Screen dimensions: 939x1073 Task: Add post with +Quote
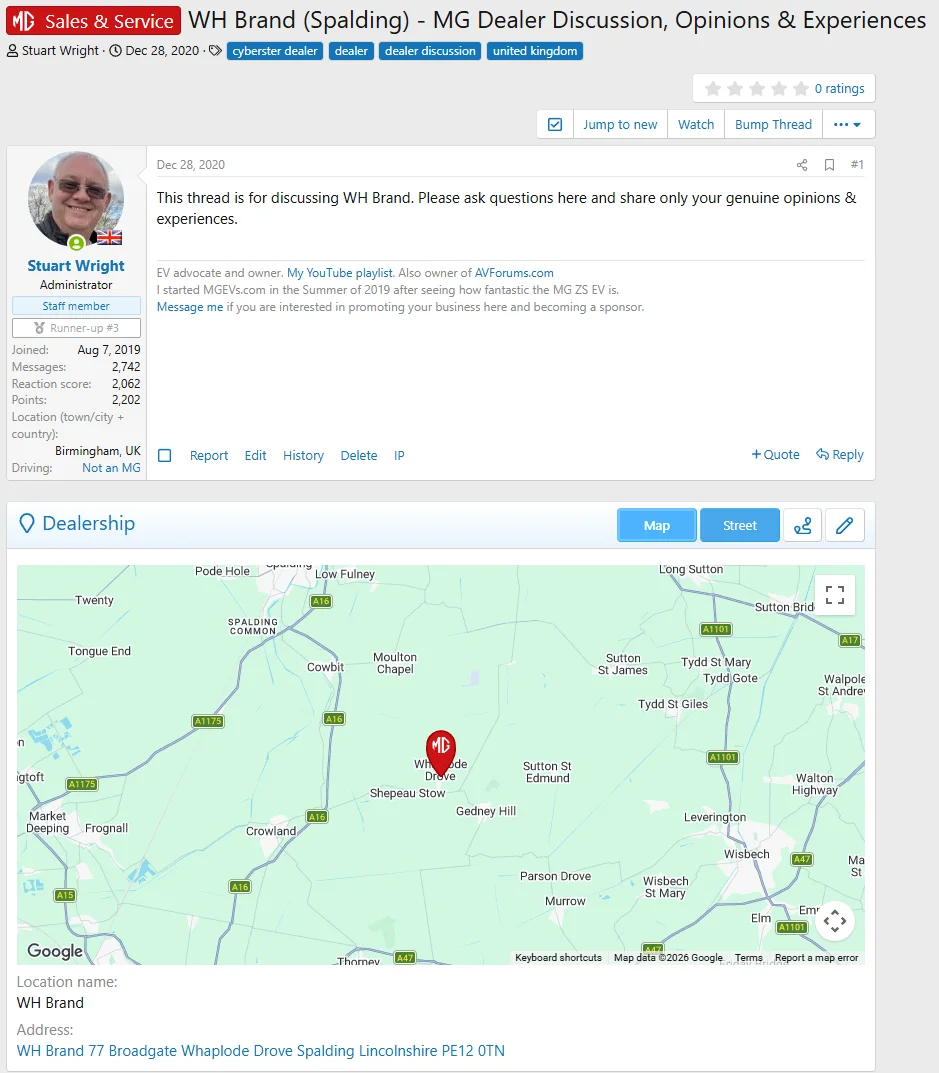click(x=775, y=454)
